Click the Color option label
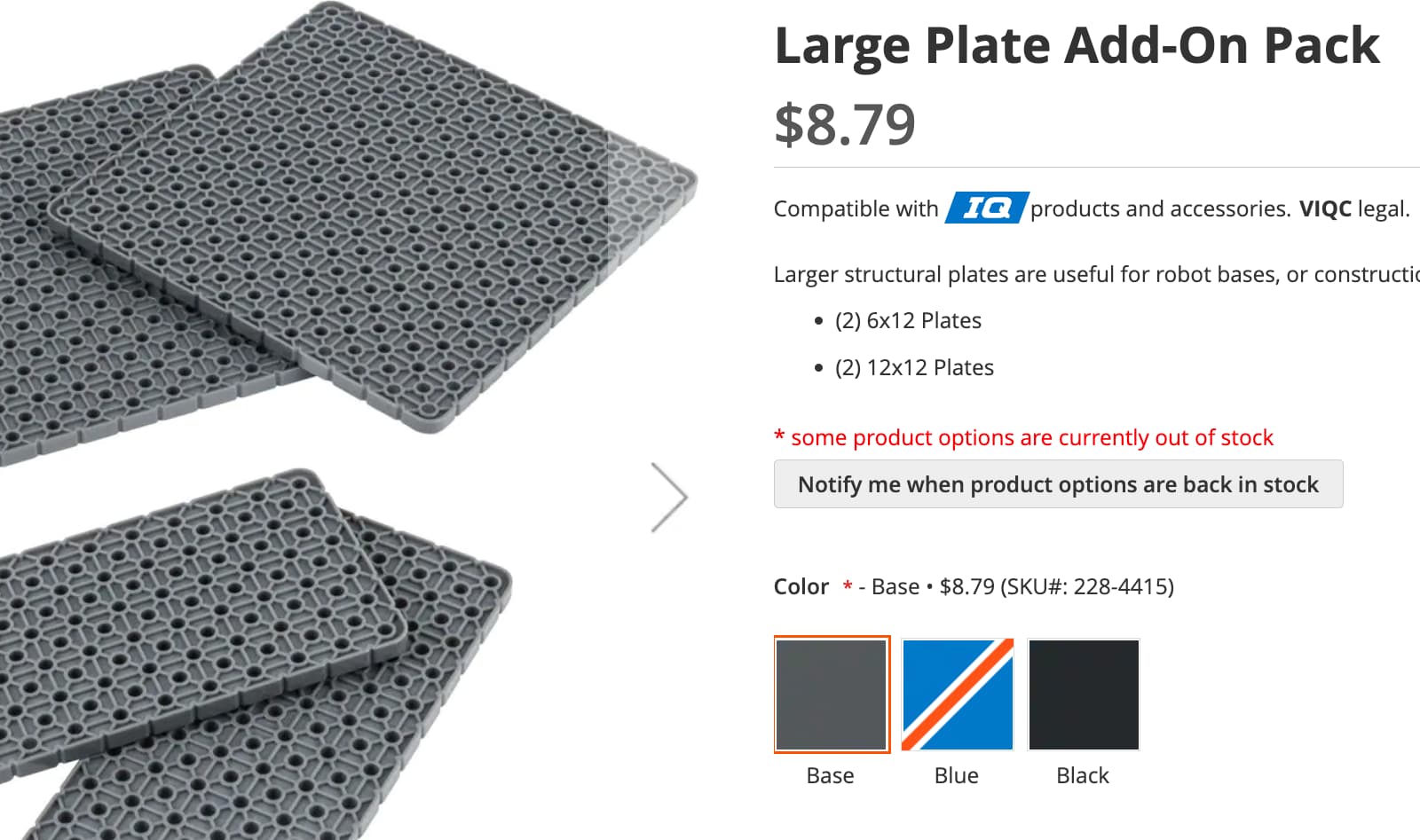 tap(801, 586)
